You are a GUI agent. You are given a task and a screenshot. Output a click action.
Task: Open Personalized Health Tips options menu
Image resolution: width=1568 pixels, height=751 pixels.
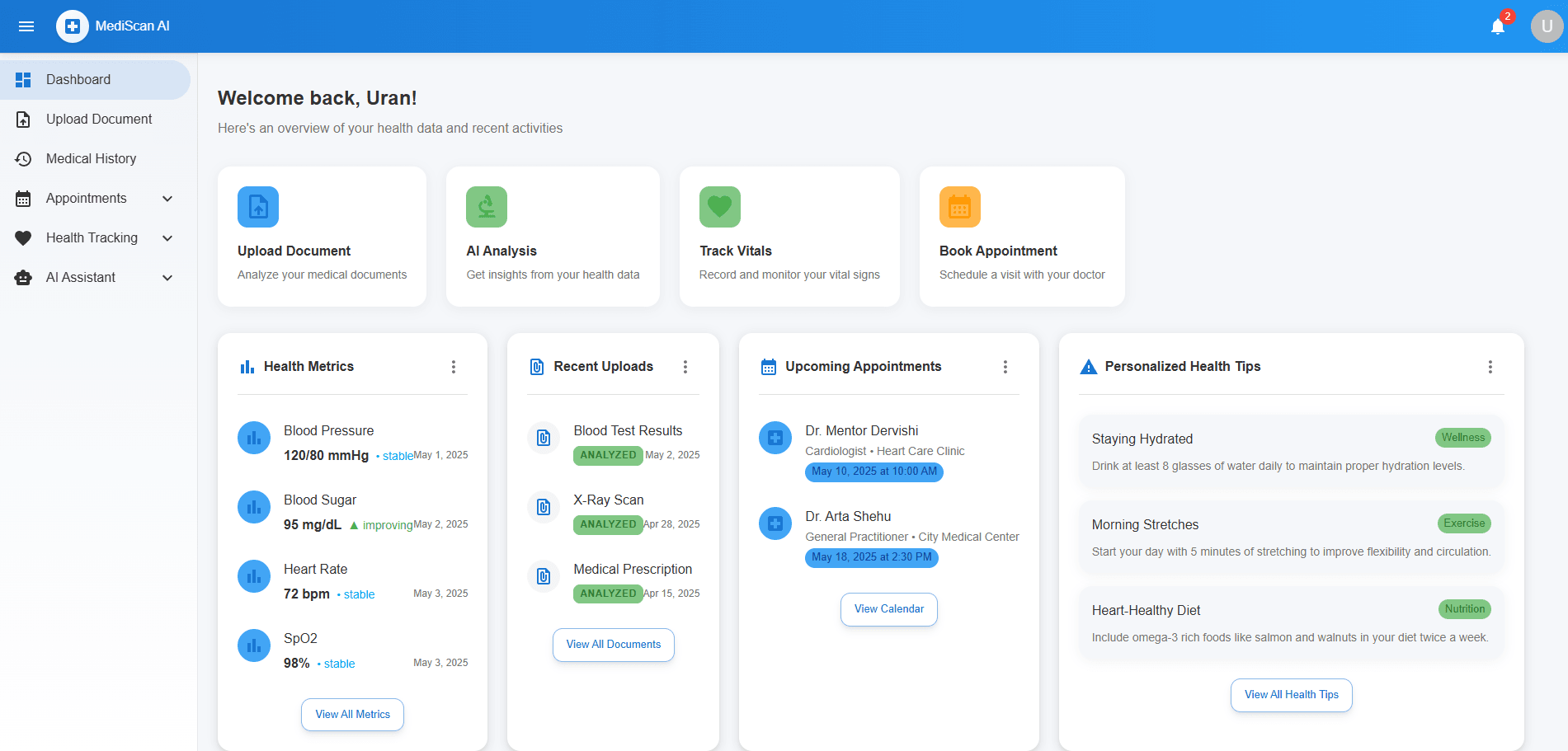click(1490, 367)
